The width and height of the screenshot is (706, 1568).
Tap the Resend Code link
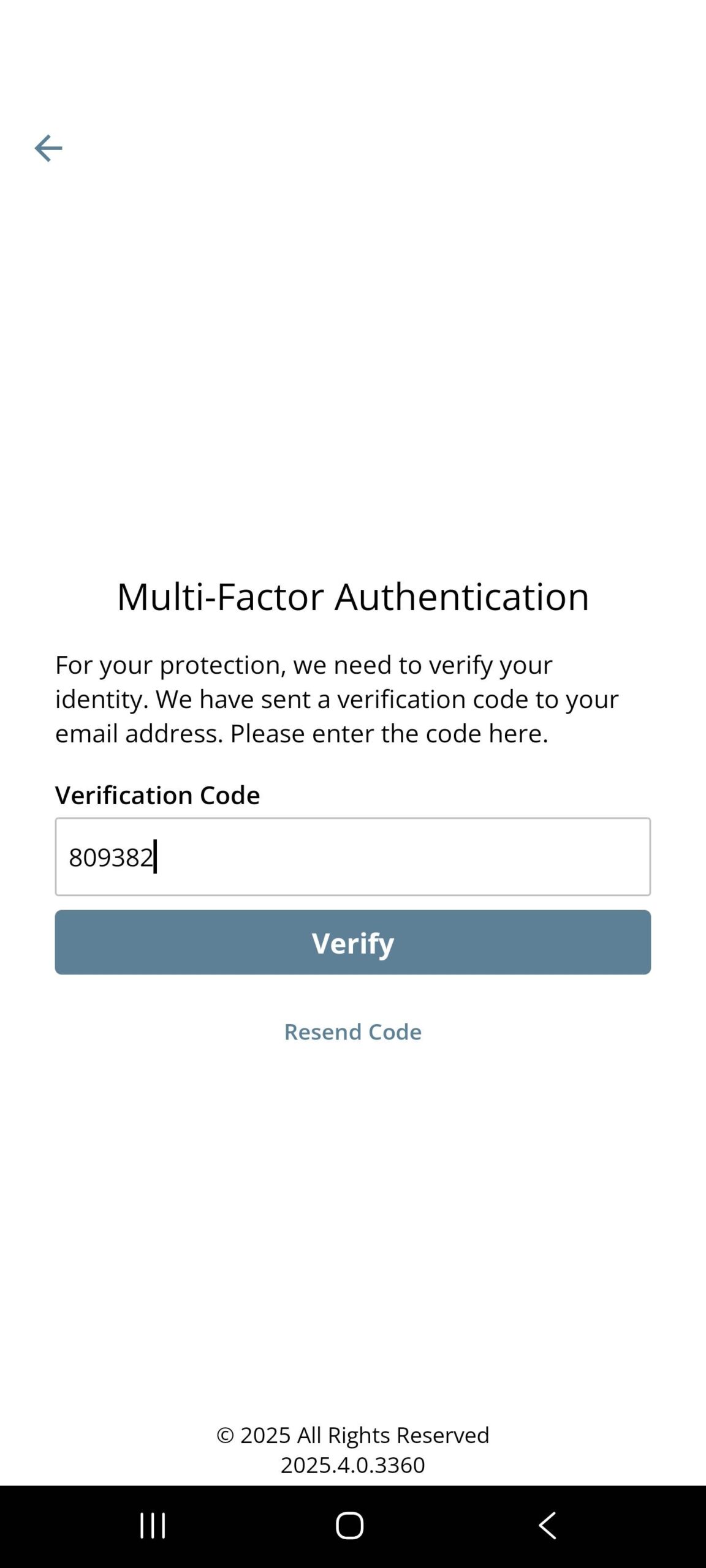click(x=353, y=1031)
